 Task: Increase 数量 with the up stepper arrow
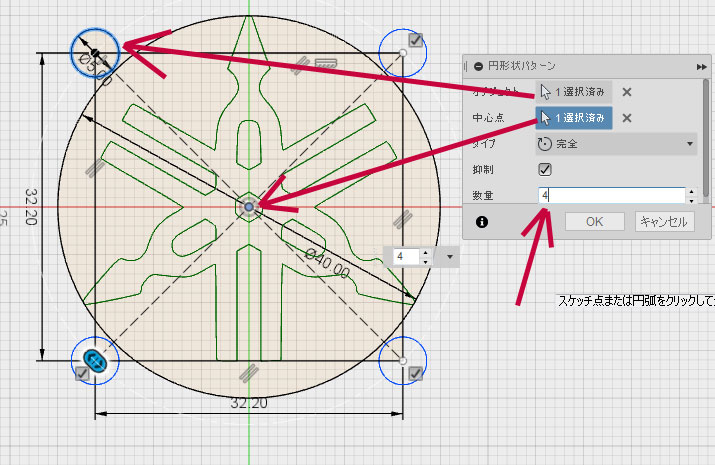[x=691, y=191]
